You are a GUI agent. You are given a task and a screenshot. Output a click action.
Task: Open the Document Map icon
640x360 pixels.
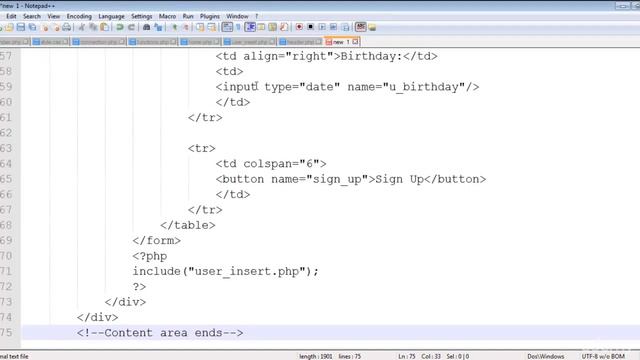[272, 27]
